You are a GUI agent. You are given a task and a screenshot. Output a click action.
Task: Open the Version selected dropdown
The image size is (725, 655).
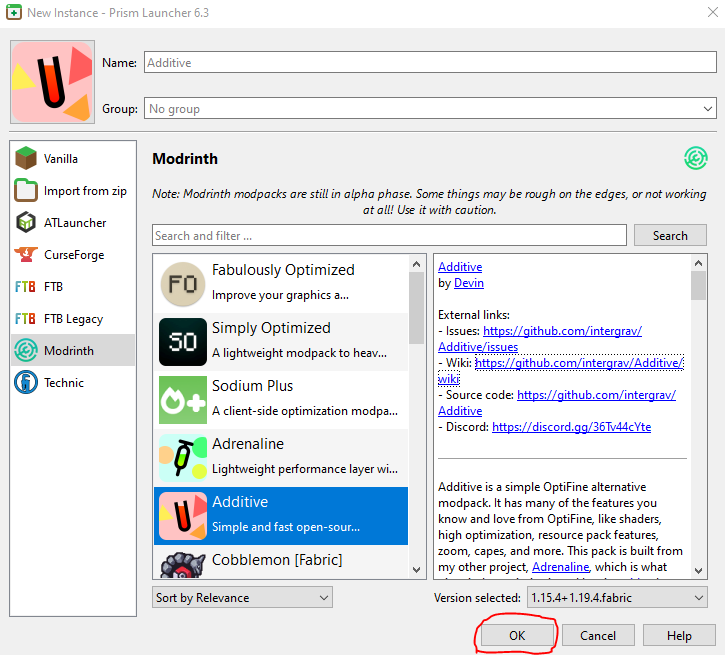[x=617, y=597]
